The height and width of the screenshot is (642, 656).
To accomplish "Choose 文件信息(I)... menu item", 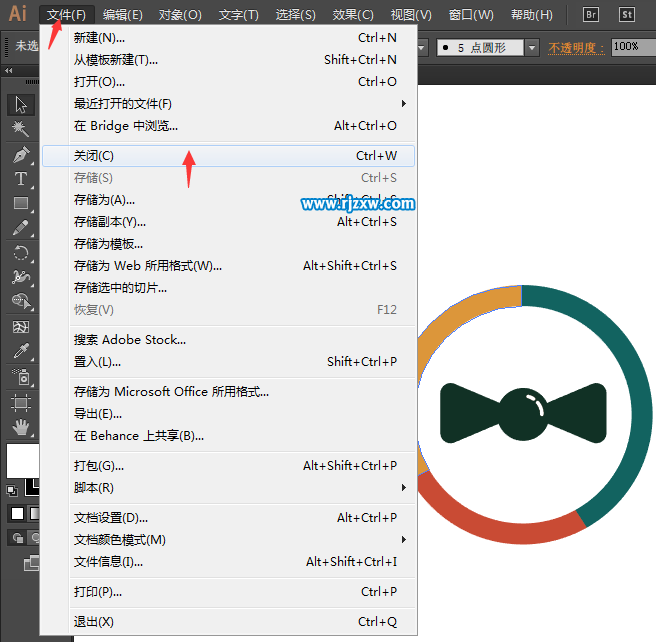I will click(x=228, y=562).
